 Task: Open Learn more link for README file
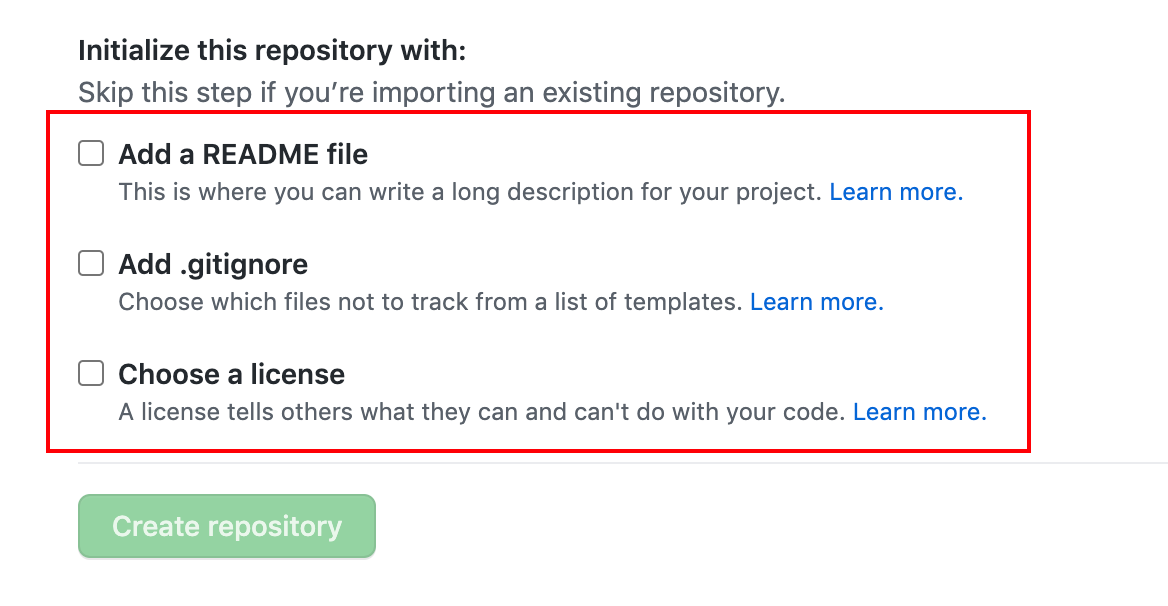click(896, 192)
